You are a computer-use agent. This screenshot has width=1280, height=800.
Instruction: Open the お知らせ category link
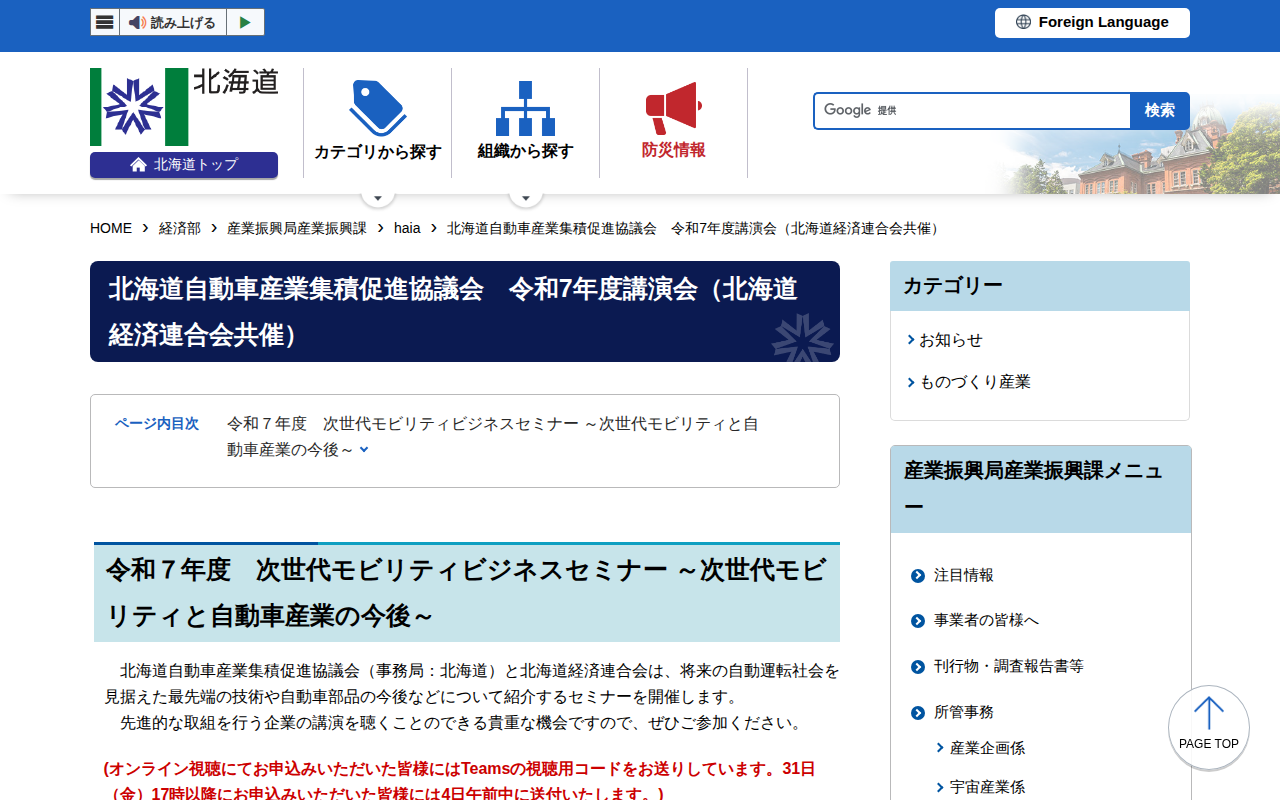point(951,340)
